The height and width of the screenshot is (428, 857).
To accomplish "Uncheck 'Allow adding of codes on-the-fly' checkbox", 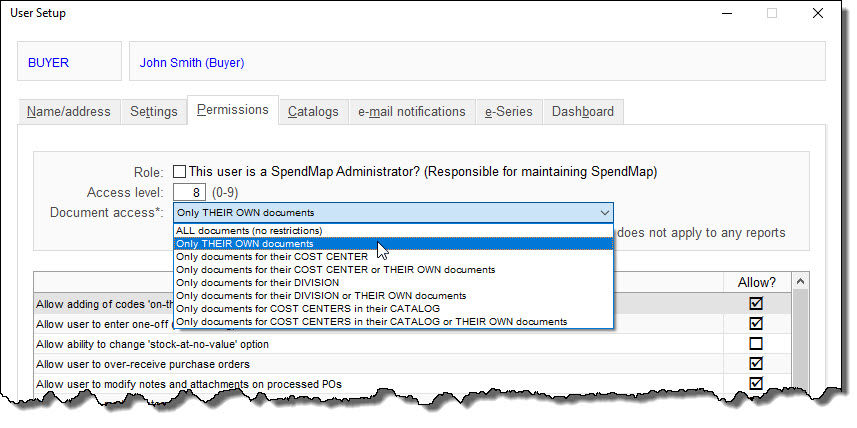I will point(755,303).
